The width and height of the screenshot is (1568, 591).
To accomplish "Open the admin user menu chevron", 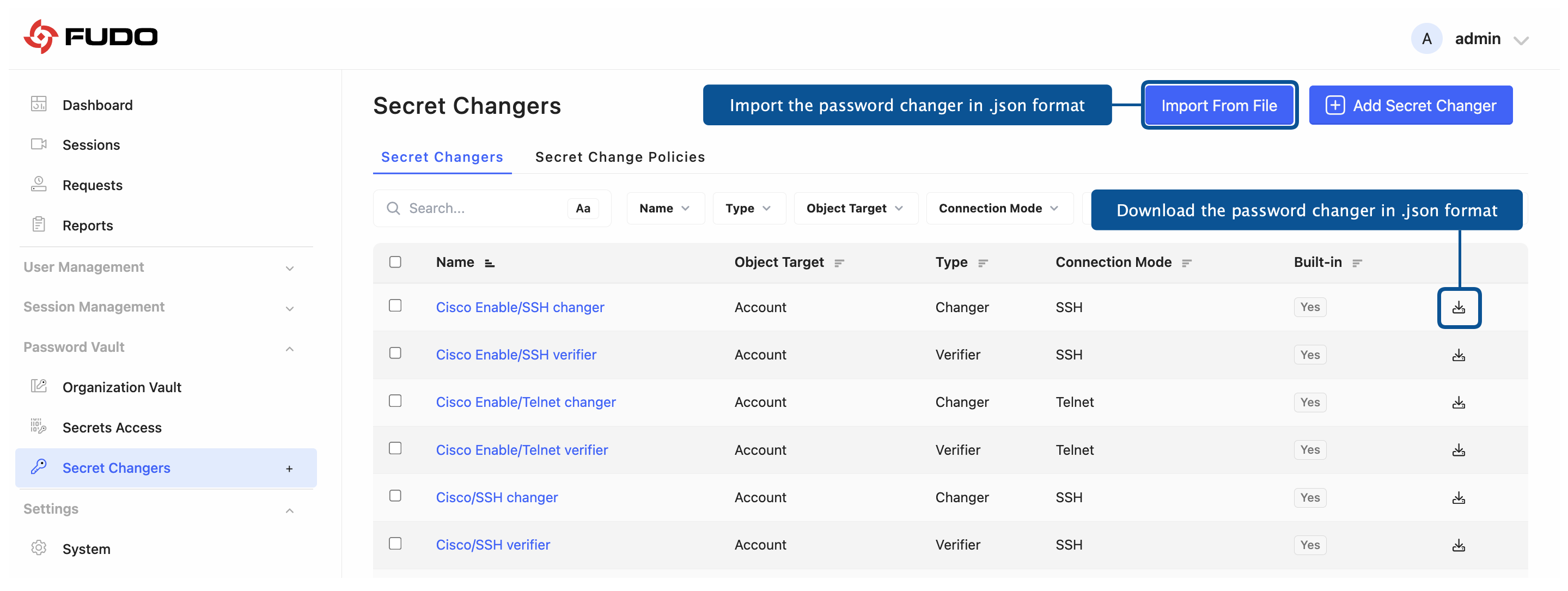I will click(x=1521, y=40).
